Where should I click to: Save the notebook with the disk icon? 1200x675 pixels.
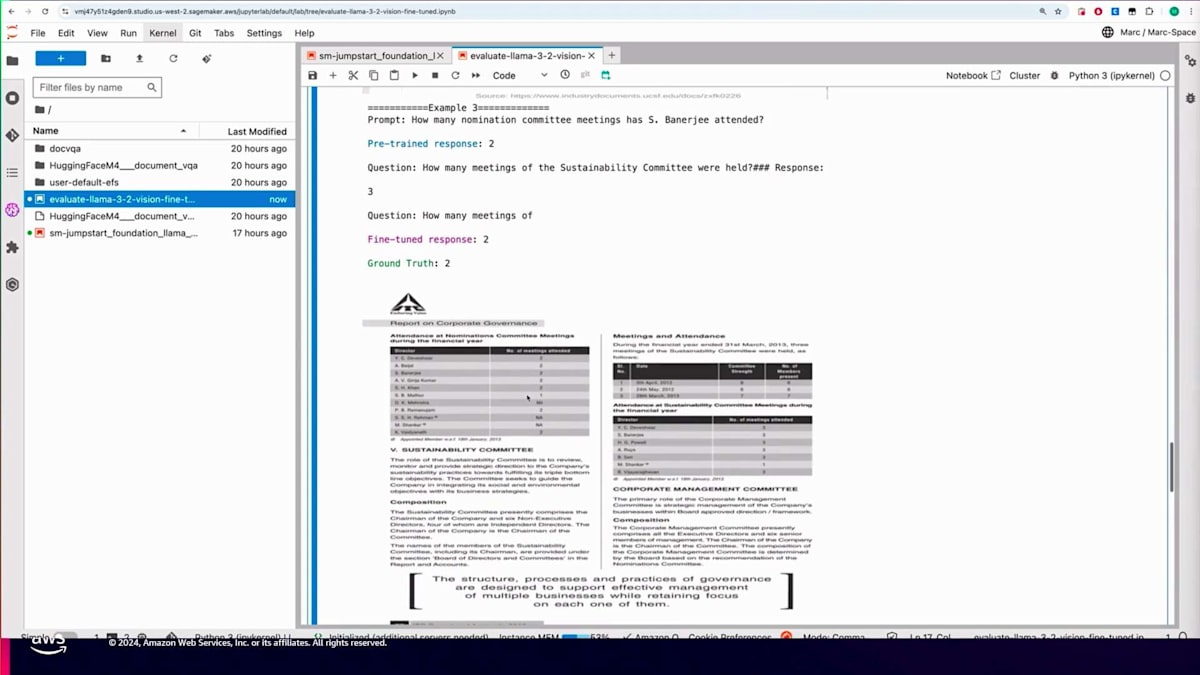tap(313, 75)
